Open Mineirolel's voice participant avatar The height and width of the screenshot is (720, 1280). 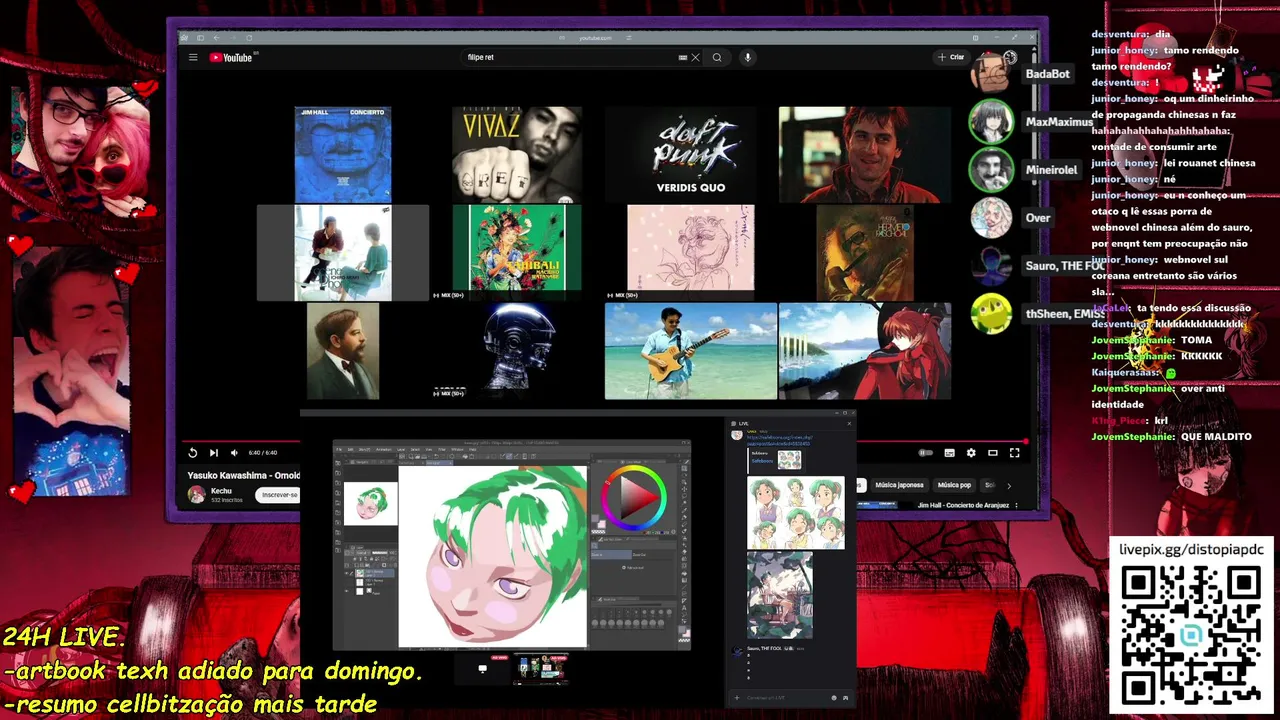991,170
